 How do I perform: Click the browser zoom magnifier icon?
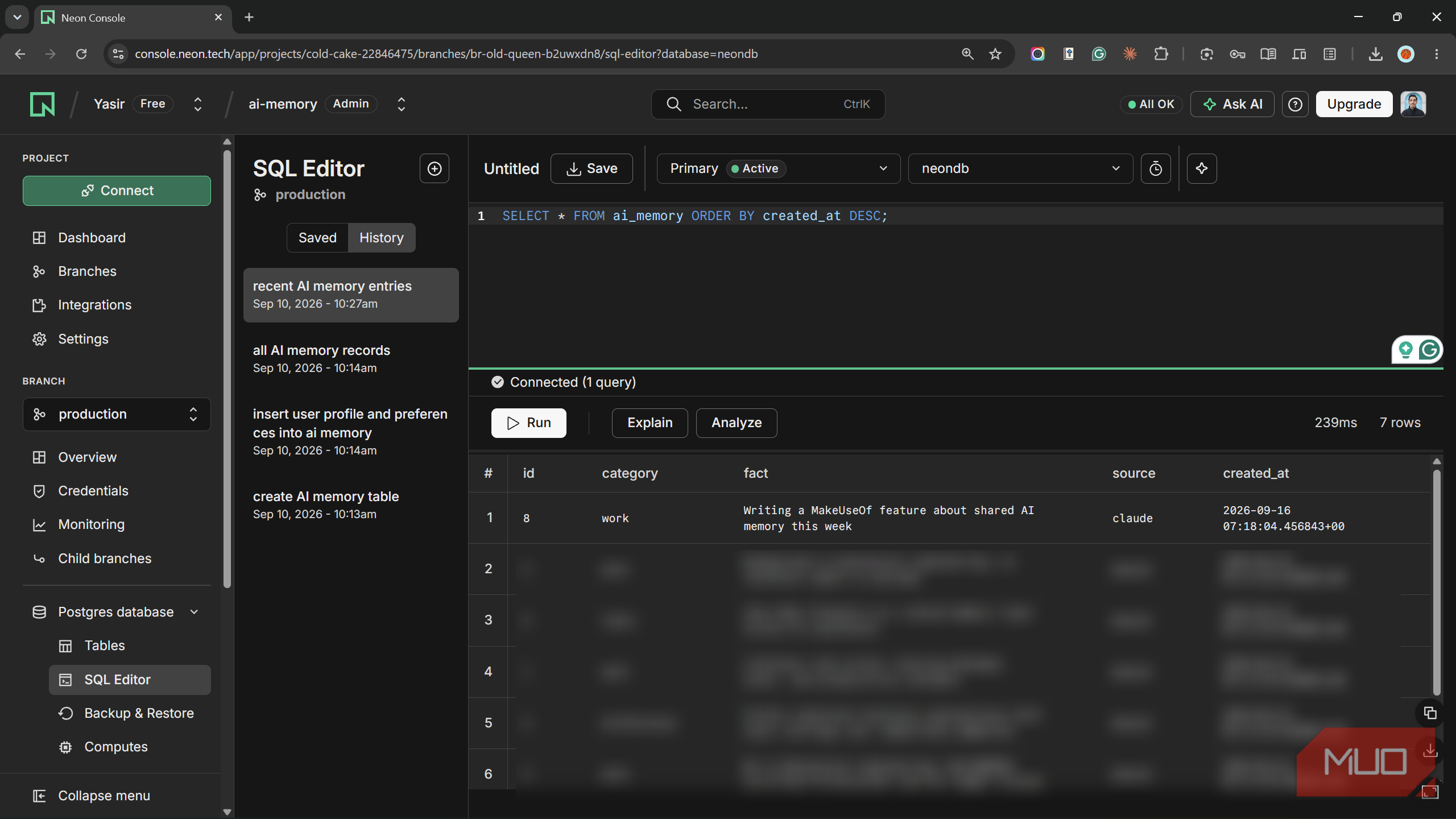tap(967, 54)
